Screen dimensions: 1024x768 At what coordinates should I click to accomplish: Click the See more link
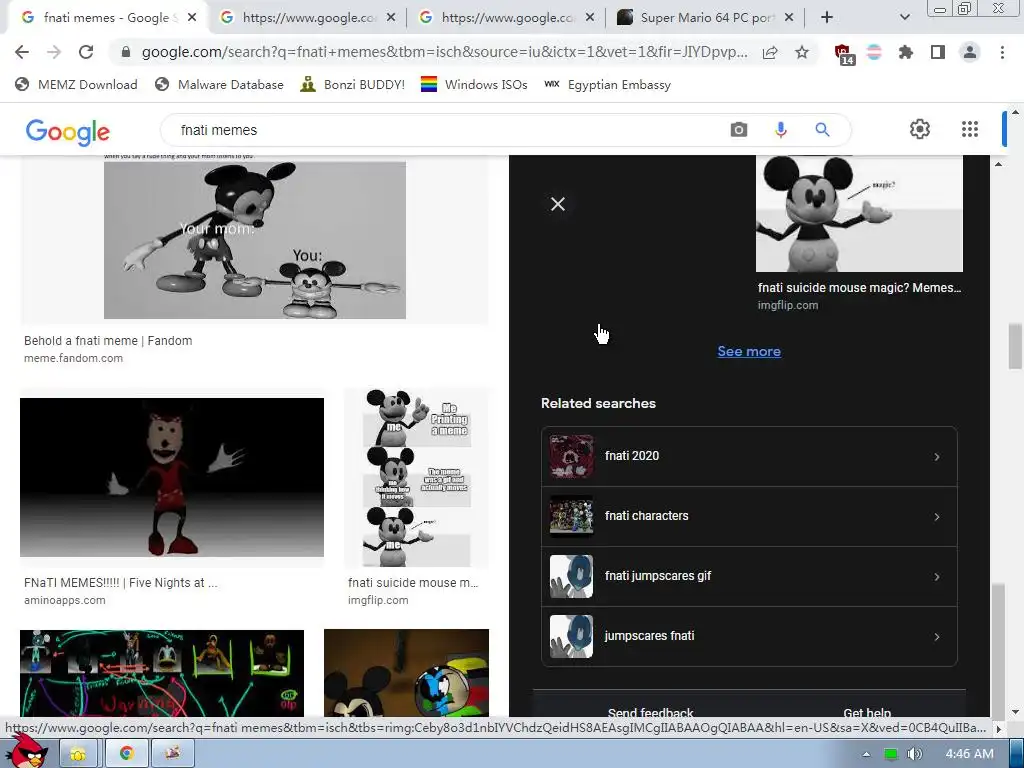click(x=749, y=351)
